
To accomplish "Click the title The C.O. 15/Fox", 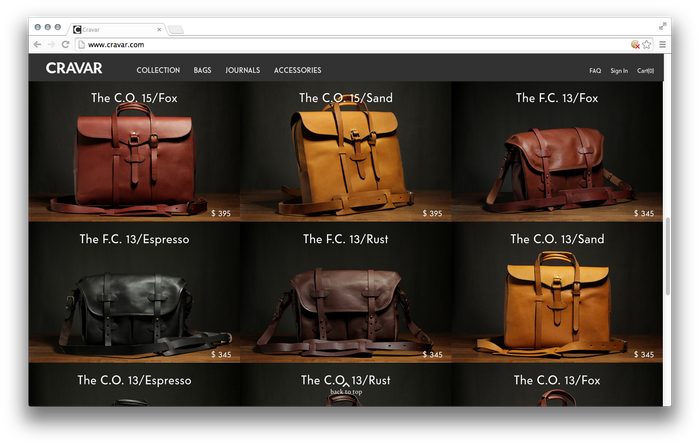I will (134, 98).
